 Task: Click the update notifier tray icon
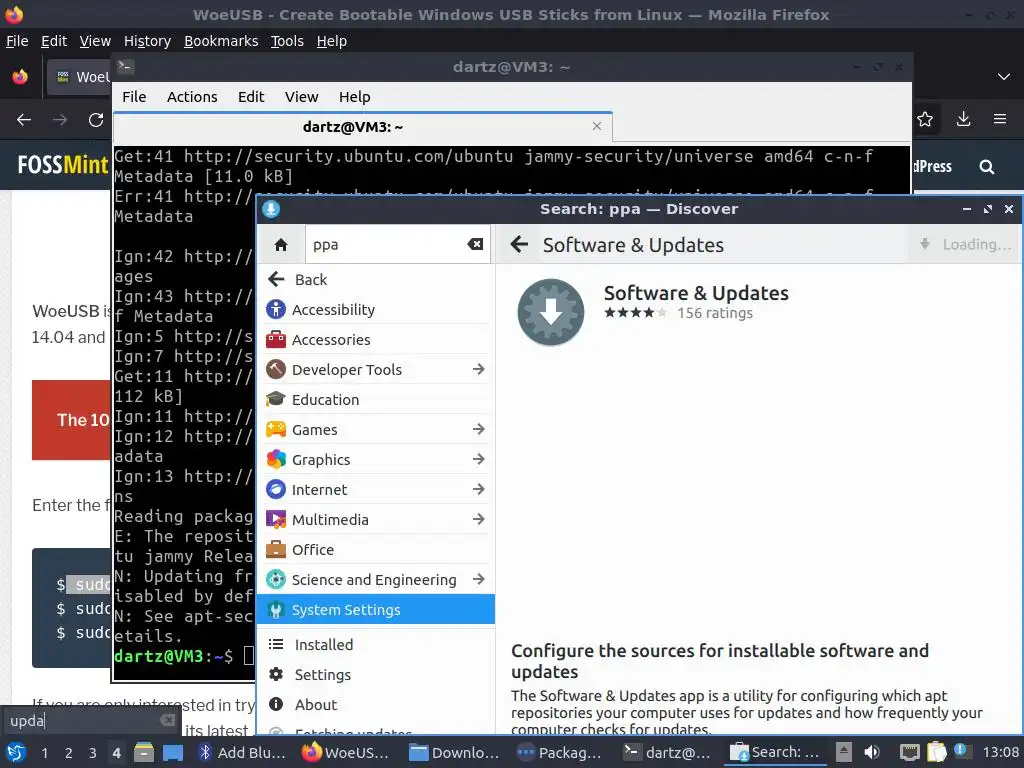(x=961, y=751)
